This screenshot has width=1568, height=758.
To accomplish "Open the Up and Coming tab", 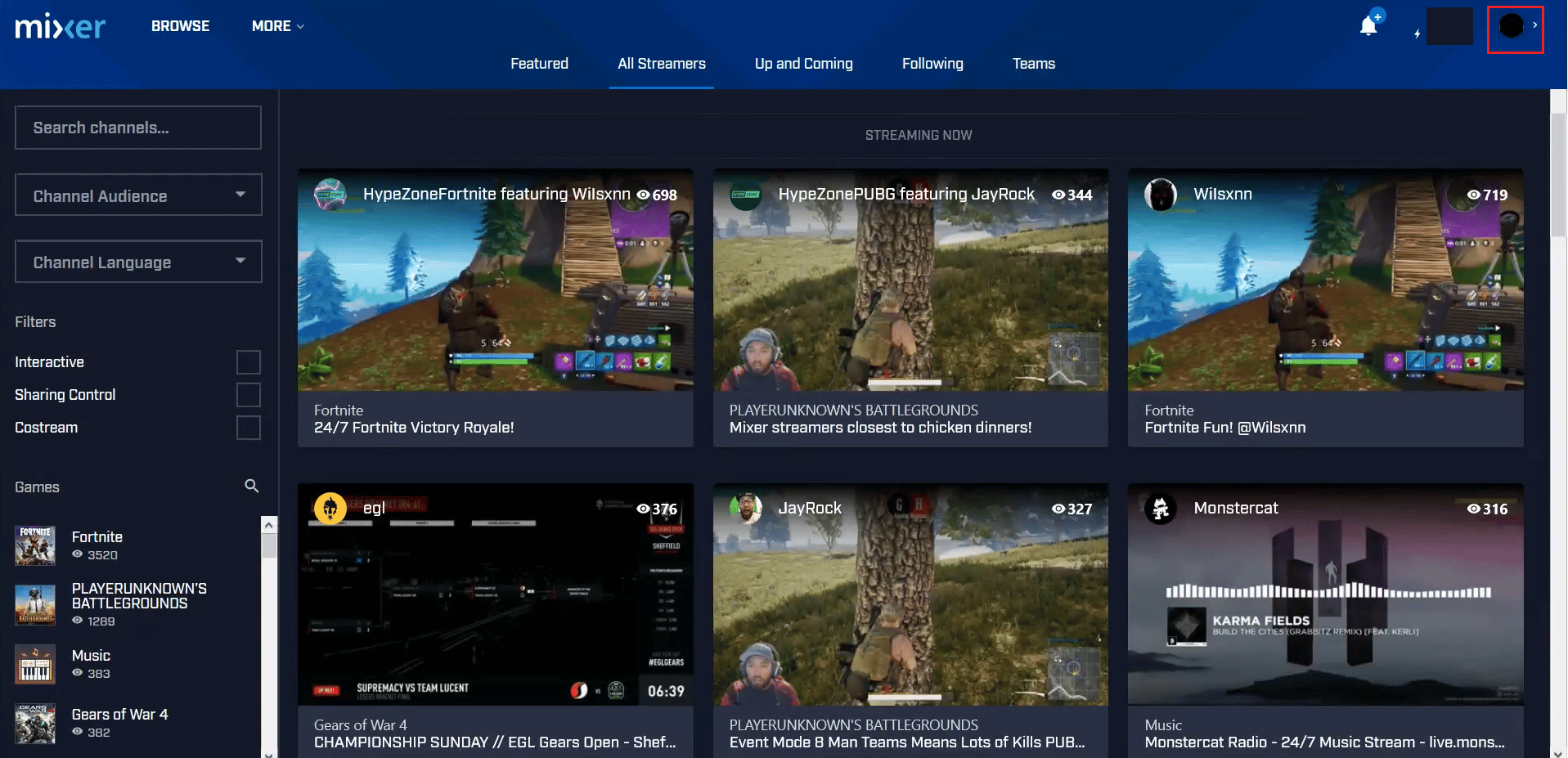I will tap(803, 64).
